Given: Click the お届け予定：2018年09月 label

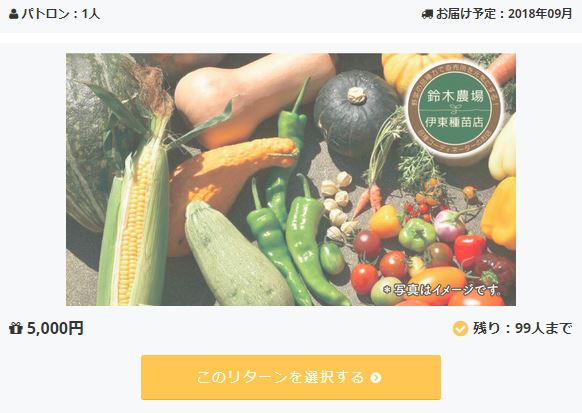Looking at the screenshot, I should click(x=504, y=14).
